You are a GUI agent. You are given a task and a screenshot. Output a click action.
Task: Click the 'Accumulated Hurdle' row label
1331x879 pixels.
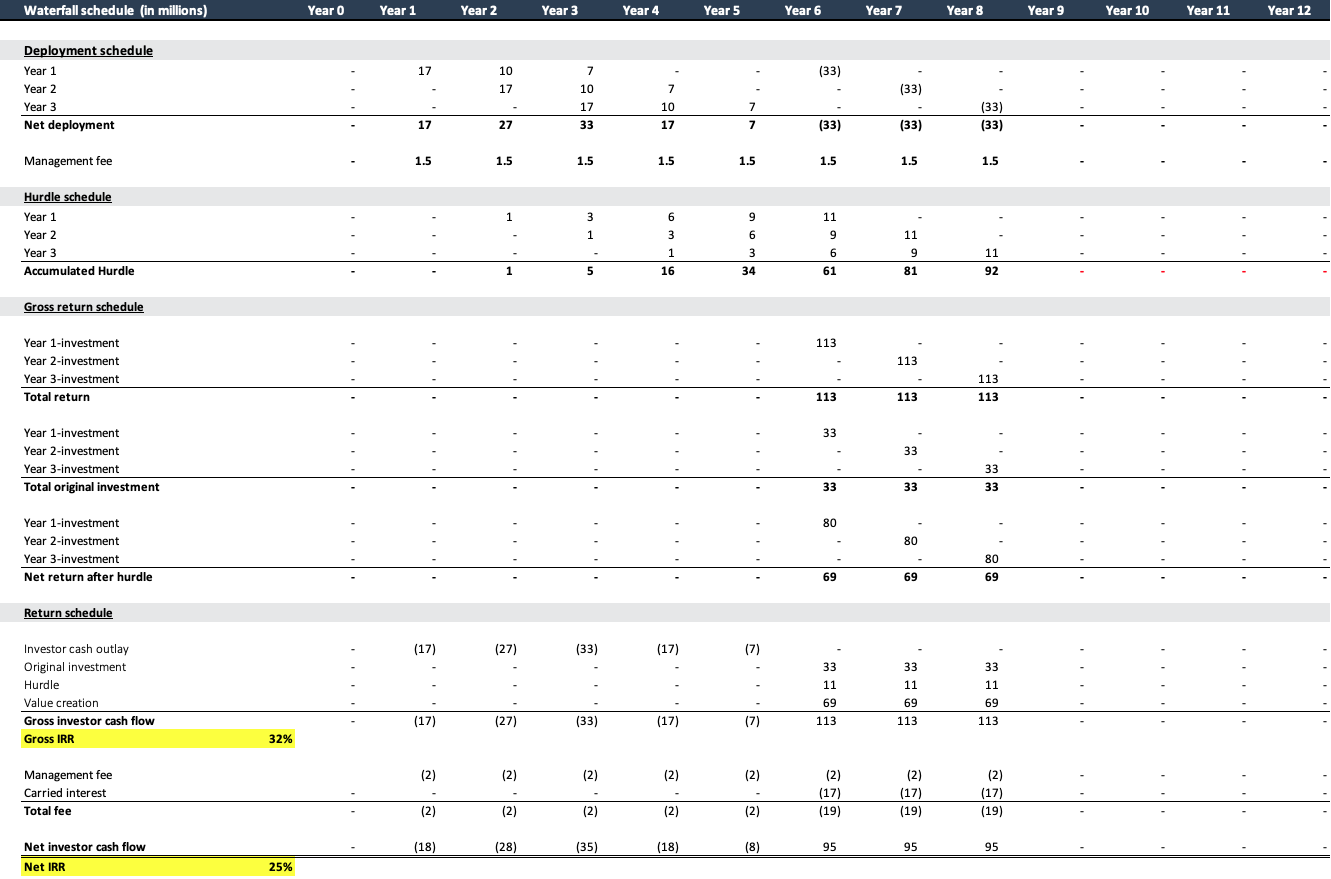79,271
